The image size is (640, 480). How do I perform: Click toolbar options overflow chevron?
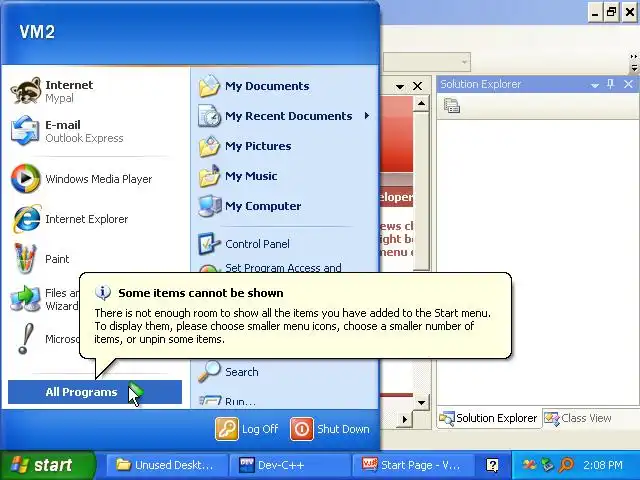[x=633, y=62]
